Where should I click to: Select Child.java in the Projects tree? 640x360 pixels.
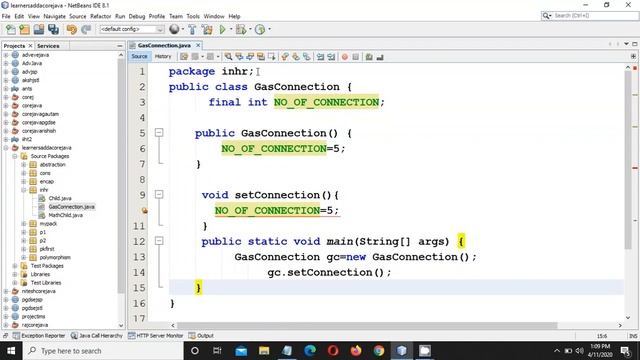(60, 198)
